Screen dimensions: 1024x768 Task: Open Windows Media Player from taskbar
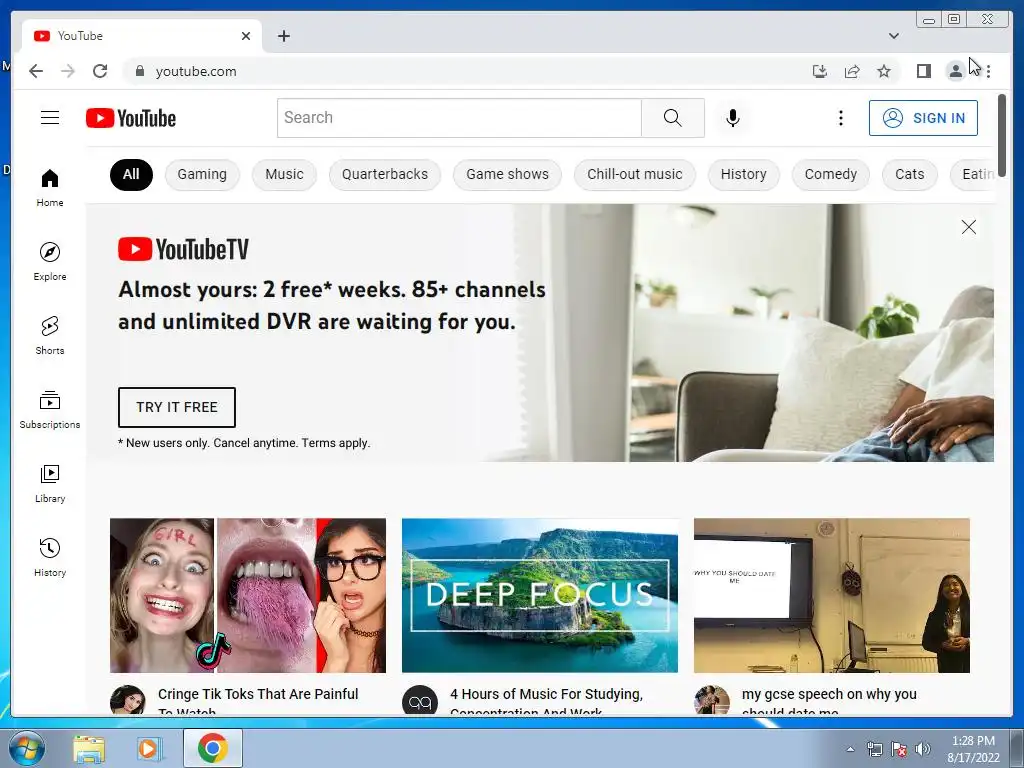click(x=150, y=748)
